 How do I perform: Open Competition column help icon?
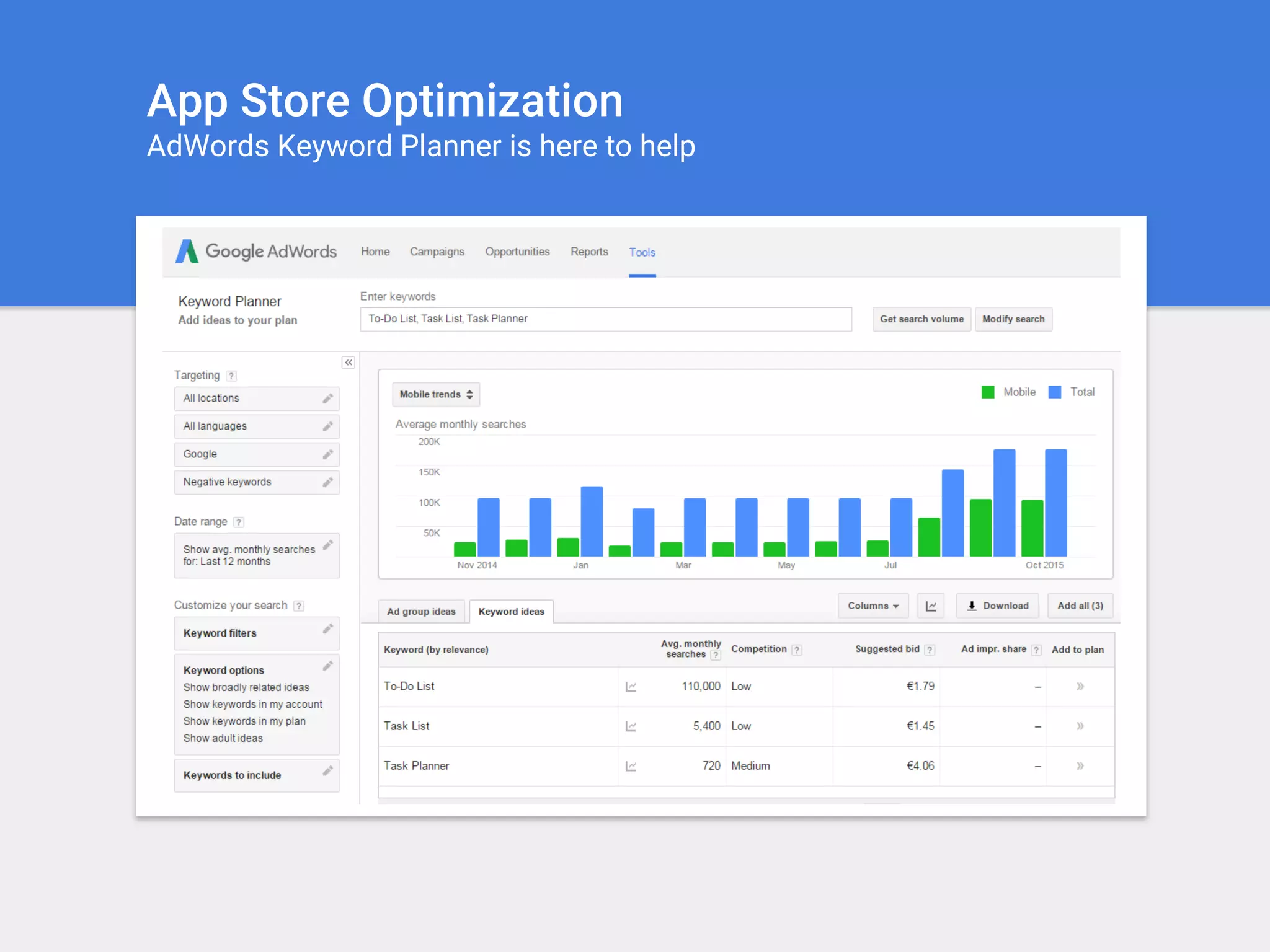pos(797,650)
